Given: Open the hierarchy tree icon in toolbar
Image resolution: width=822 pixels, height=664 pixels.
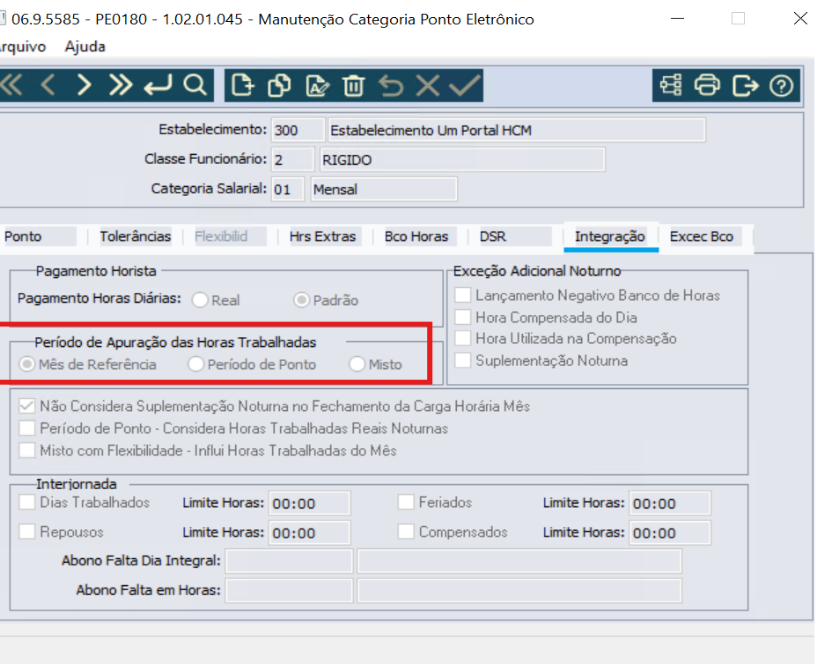Looking at the screenshot, I should [671, 85].
